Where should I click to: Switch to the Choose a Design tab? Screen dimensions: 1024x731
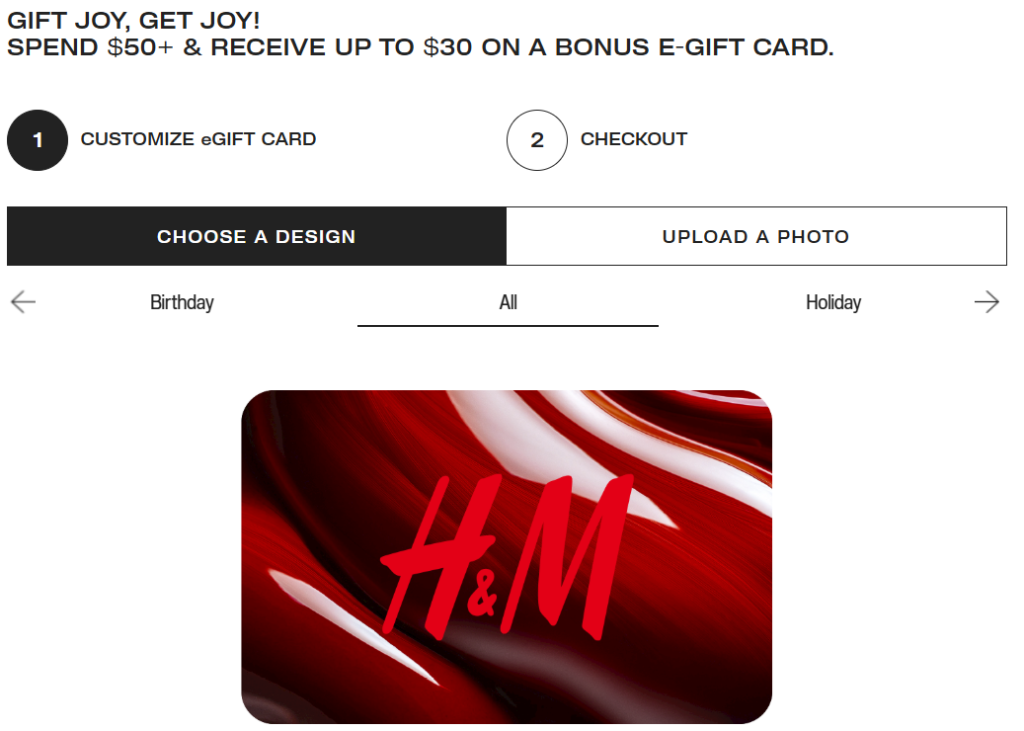tap(257, 236)
